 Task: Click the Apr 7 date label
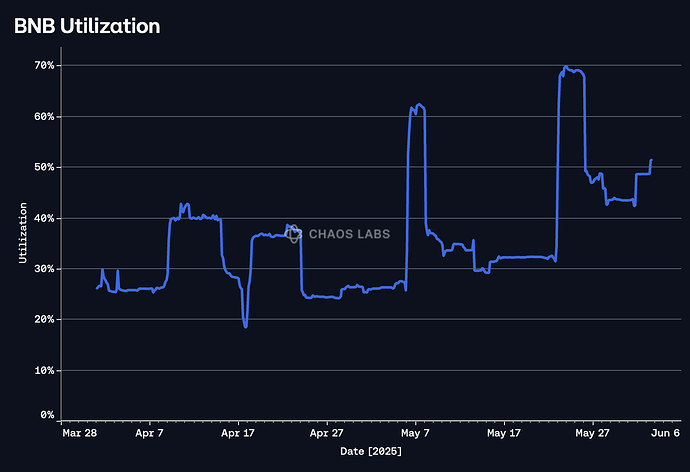point(149,433)
